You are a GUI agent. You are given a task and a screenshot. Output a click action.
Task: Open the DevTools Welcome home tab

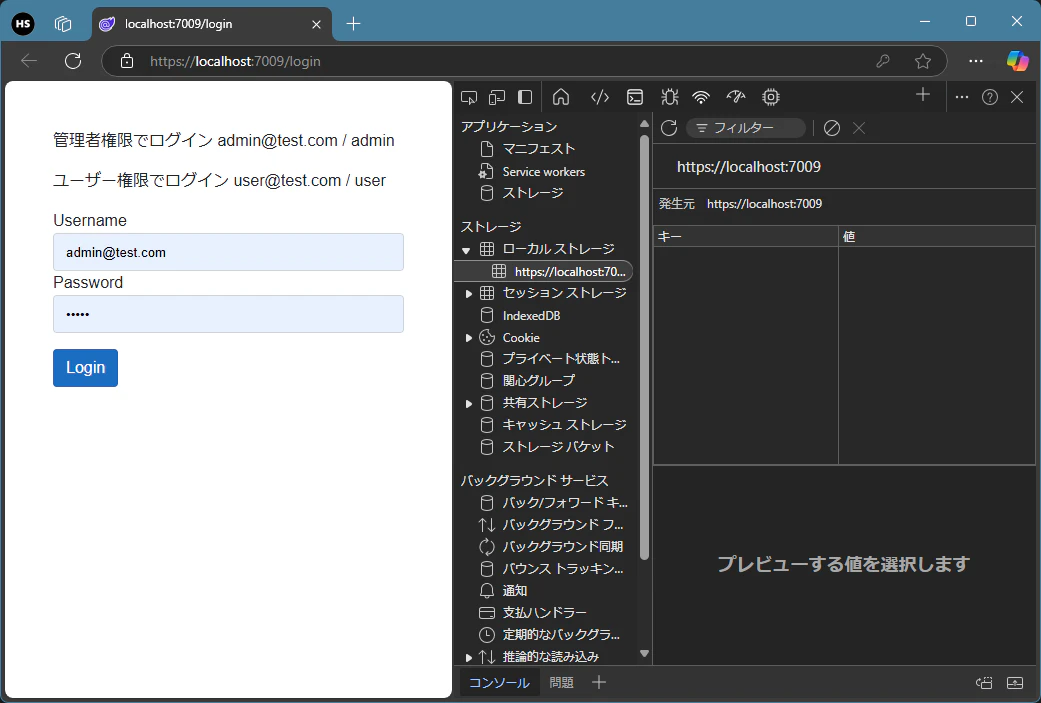[561, 98]
